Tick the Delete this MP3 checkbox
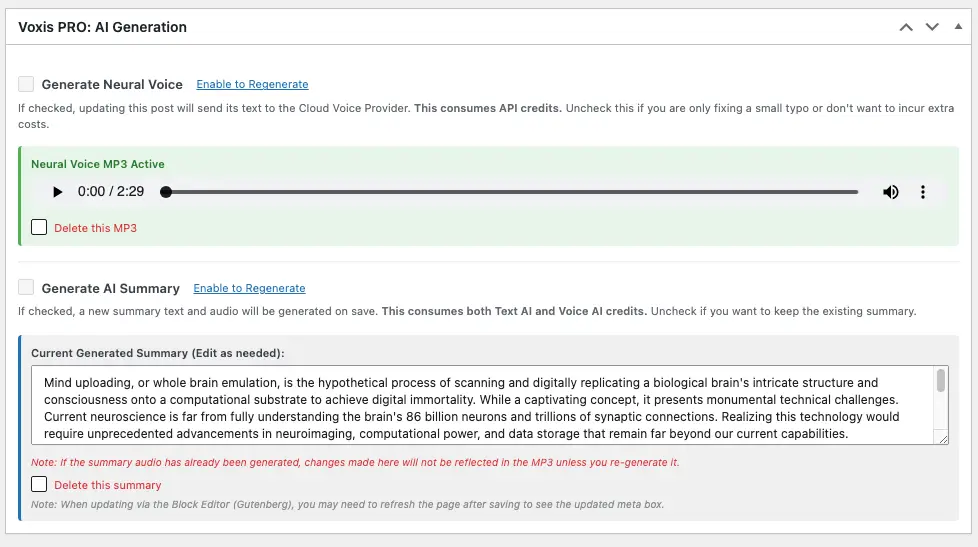The image size is (978, 547). click(39, 227)
